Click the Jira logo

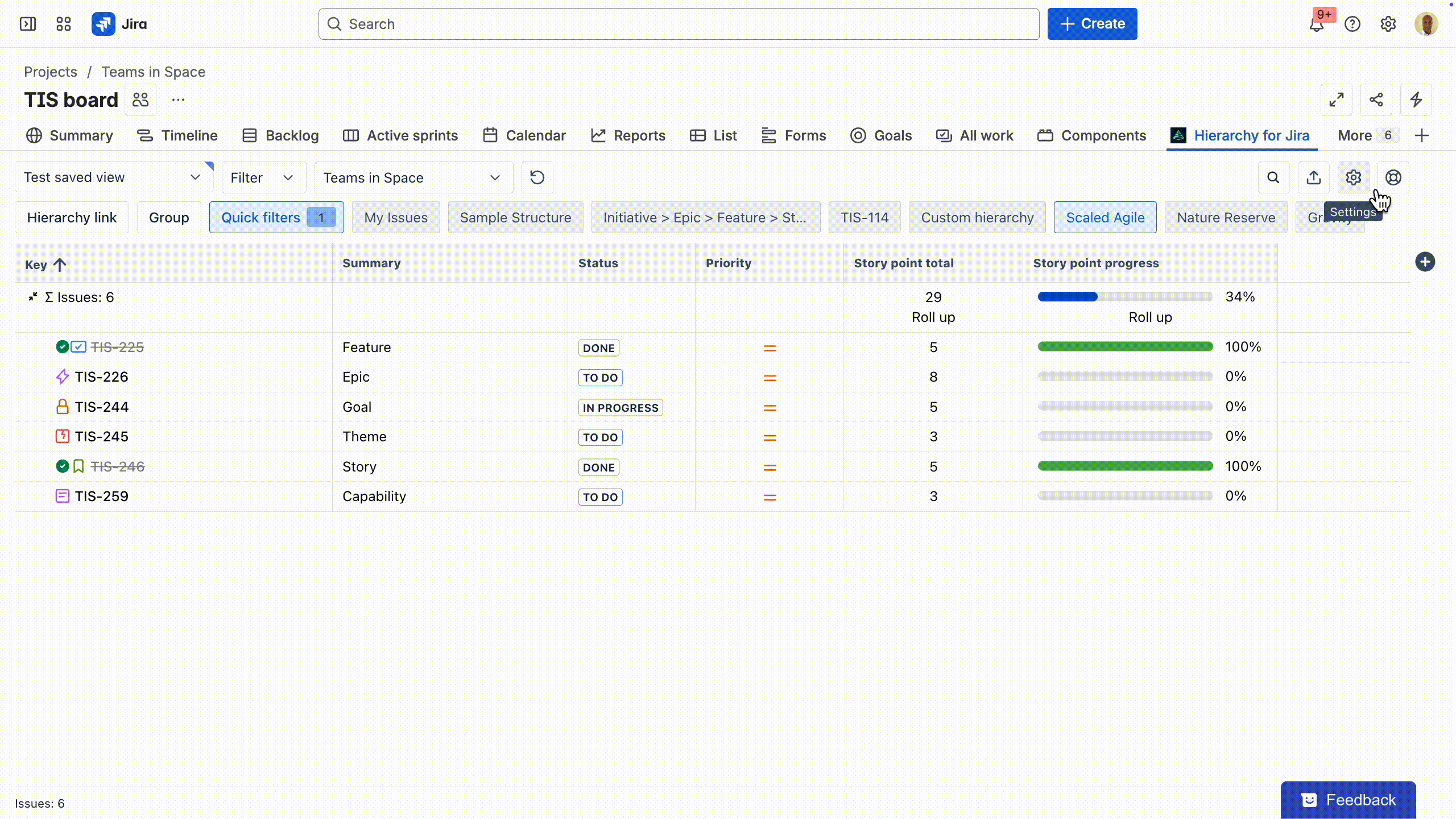(x=119, y=24)
